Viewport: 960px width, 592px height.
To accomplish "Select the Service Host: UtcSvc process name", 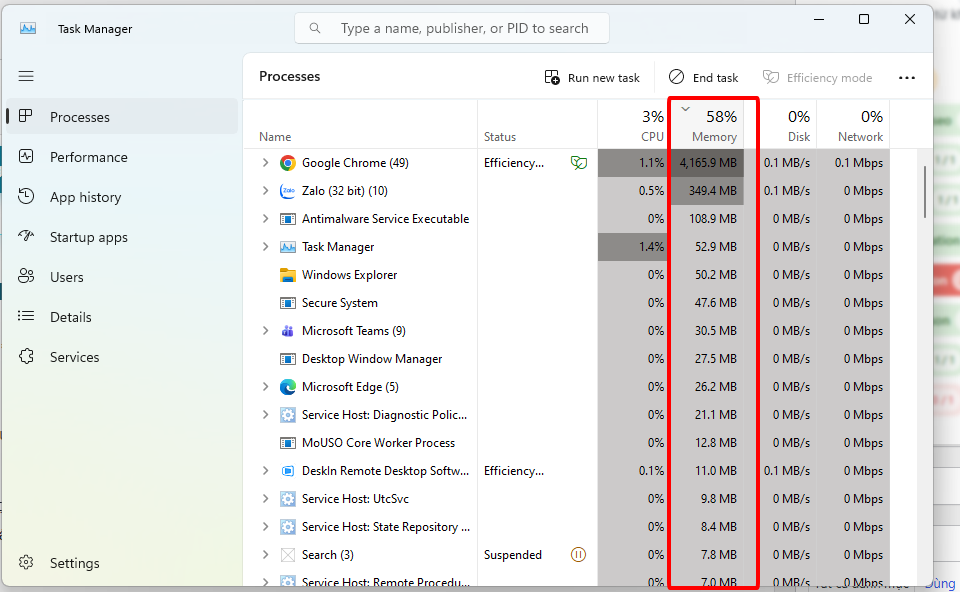I will point(355,499).
